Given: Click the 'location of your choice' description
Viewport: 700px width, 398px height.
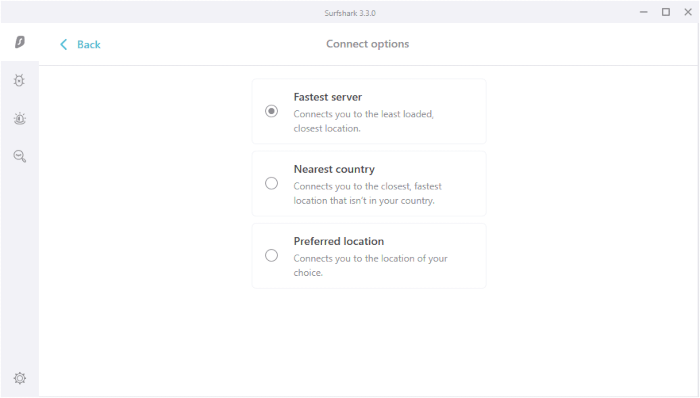Looking at the screenshot, I should [370, 265].
